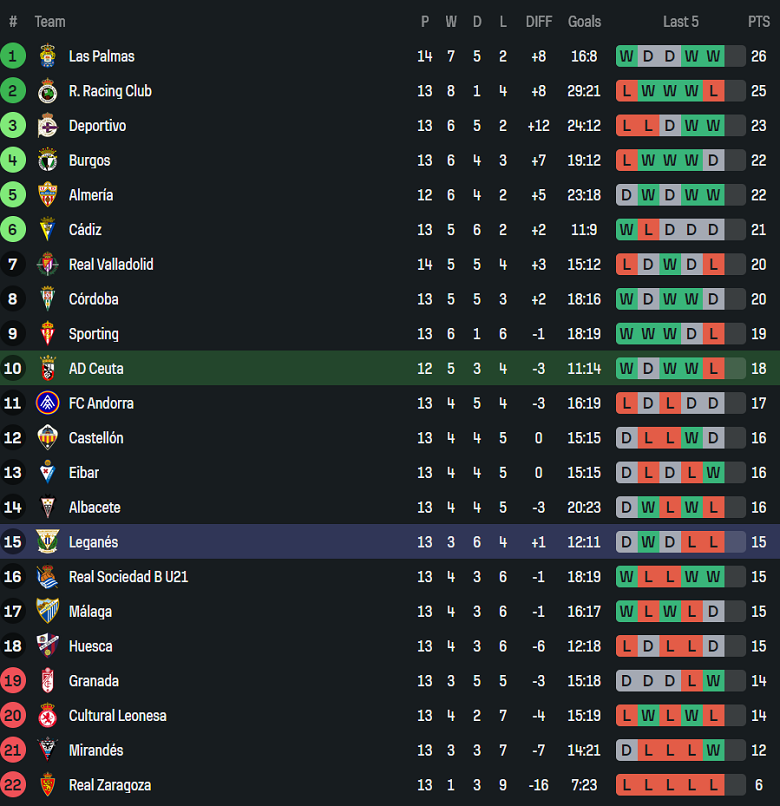The image size is (780, 806).
Task: Click the Deportivo team badge
Action: (47, 126)
